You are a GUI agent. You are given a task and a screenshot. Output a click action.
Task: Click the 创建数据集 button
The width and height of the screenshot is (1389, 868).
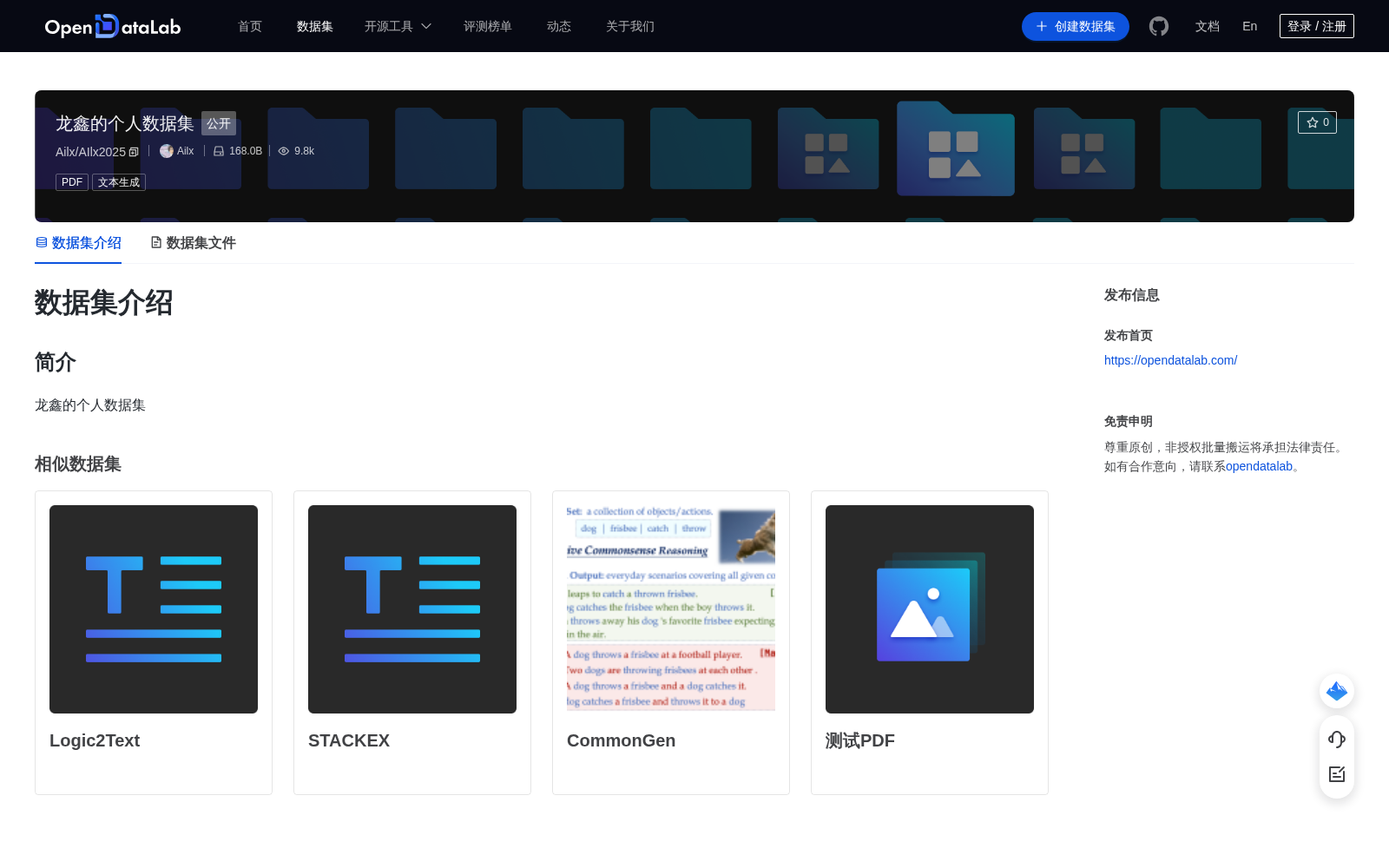1076,26
